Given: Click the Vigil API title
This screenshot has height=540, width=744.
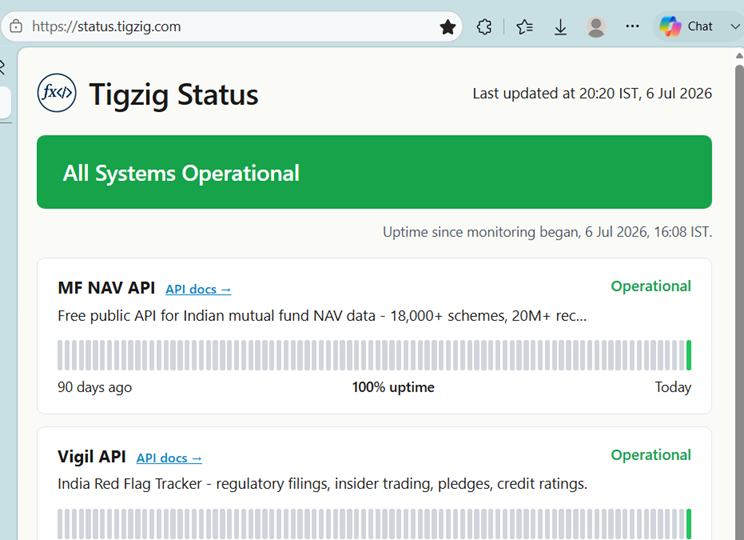Looking at the screenshot, I should point(92,456).
